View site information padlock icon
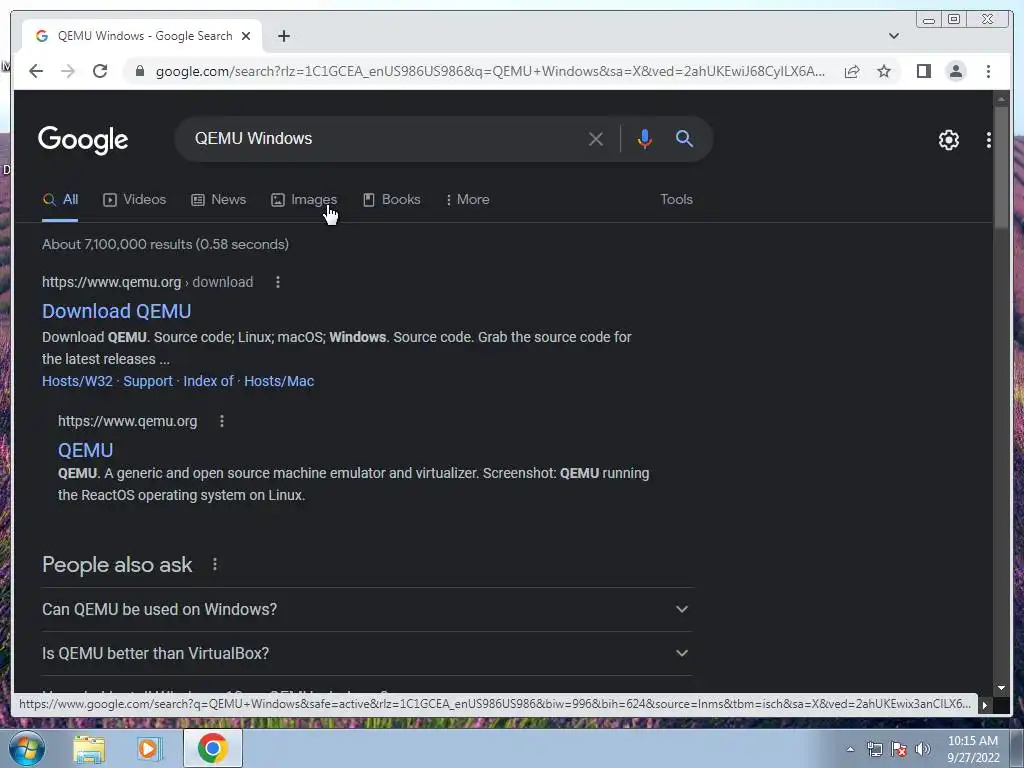This screenshot has height=768, width=1024. pos(140,71)
